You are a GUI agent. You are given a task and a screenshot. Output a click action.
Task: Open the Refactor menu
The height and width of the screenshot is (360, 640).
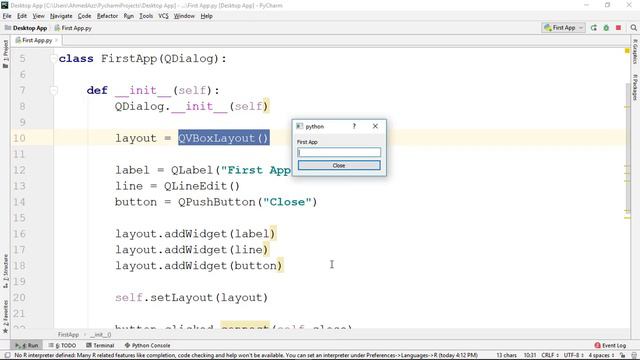107,16
